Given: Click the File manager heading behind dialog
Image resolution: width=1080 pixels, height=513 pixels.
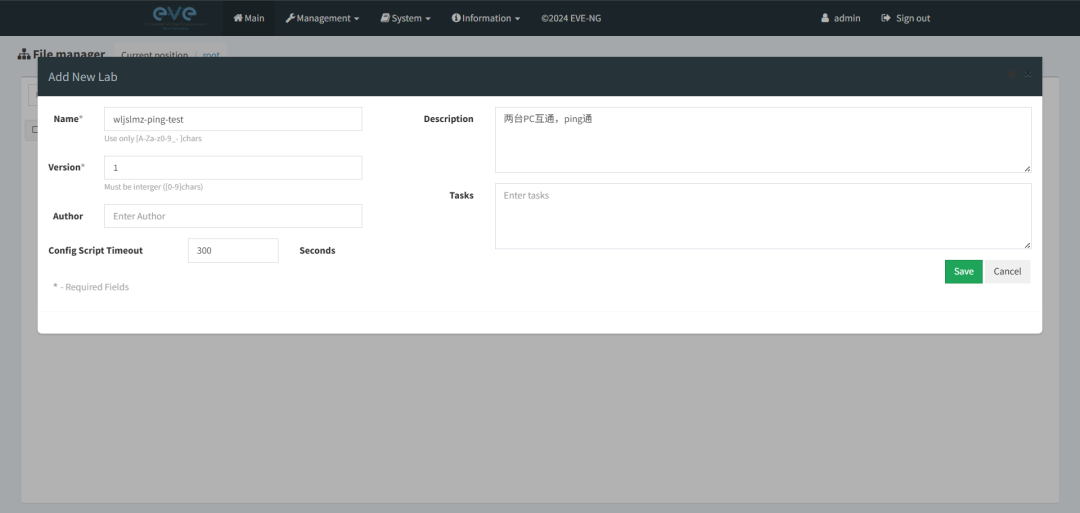Looking at the screenshot, I should click(62, 54).
